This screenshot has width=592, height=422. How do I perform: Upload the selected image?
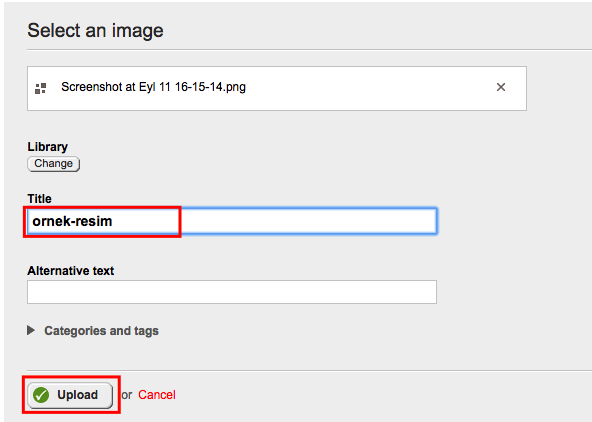(x=70, y=395)
